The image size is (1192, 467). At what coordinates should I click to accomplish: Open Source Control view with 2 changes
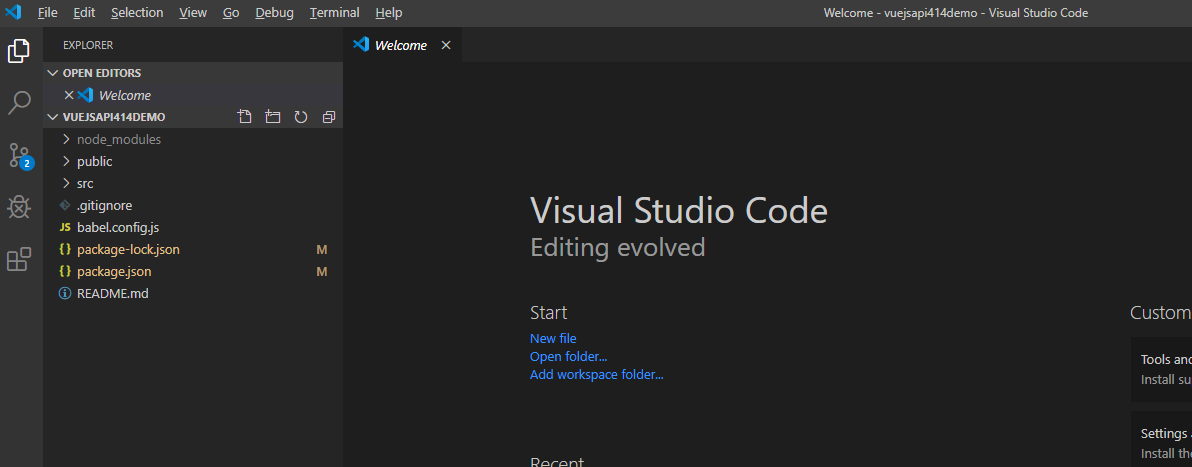(20, 155)
